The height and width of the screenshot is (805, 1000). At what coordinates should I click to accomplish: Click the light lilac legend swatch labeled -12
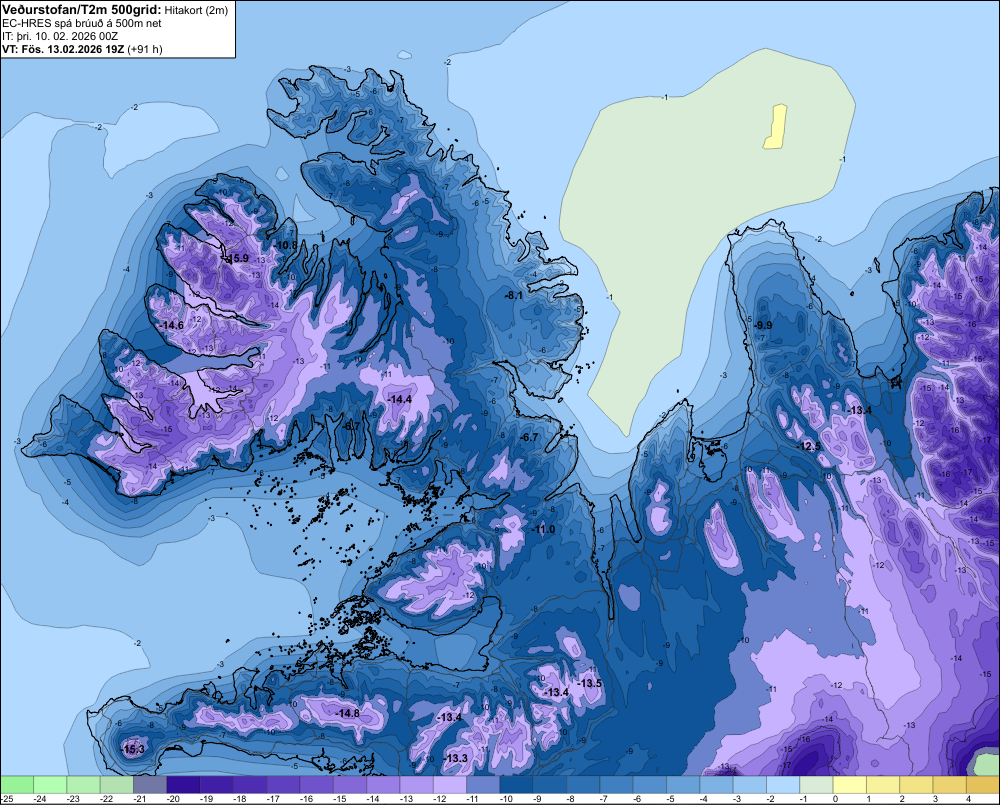450,784
